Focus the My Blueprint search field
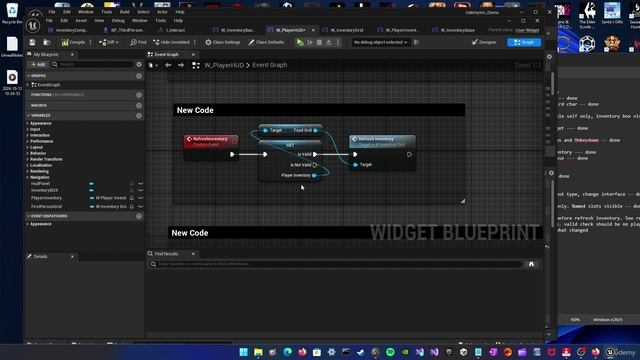 click(93, 64)
